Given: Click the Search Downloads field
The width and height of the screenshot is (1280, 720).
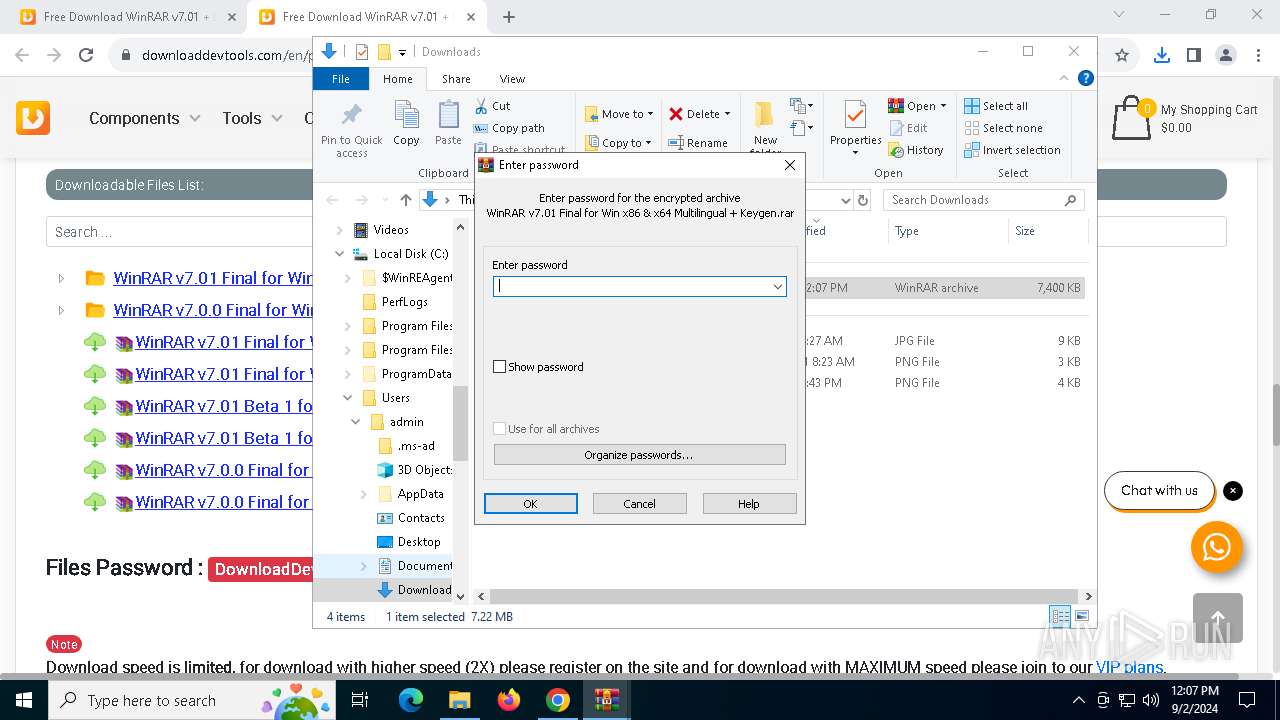Looking at the screenshot, I should 985,200.
